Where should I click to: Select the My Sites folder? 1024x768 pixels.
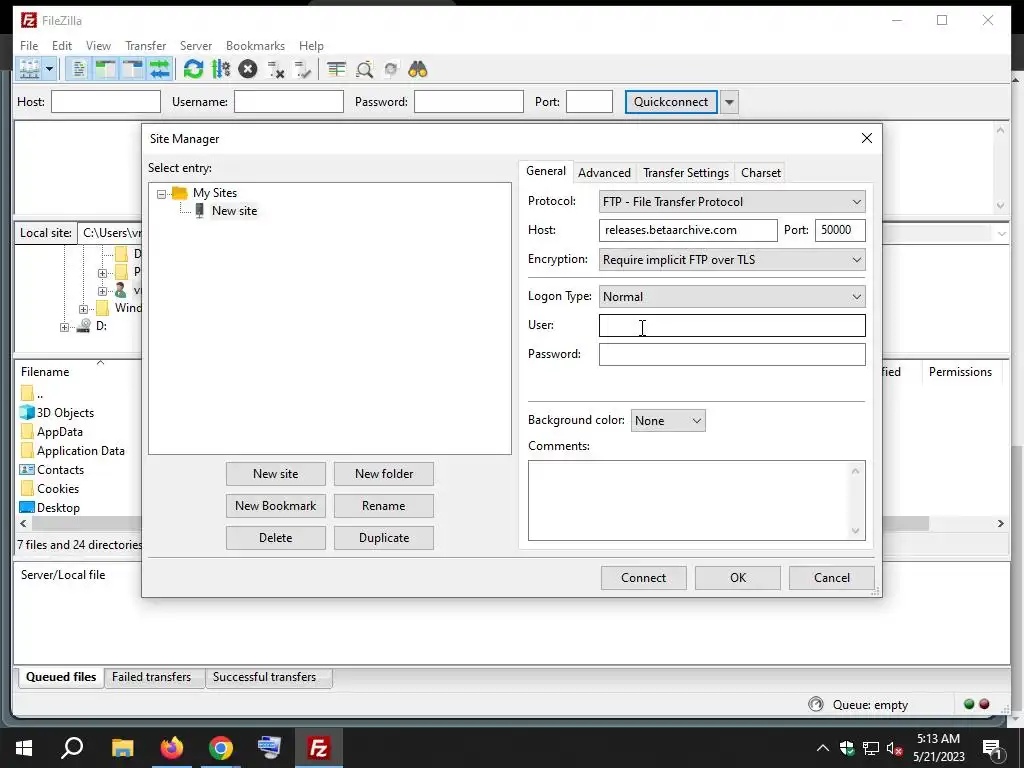(214, 193)
